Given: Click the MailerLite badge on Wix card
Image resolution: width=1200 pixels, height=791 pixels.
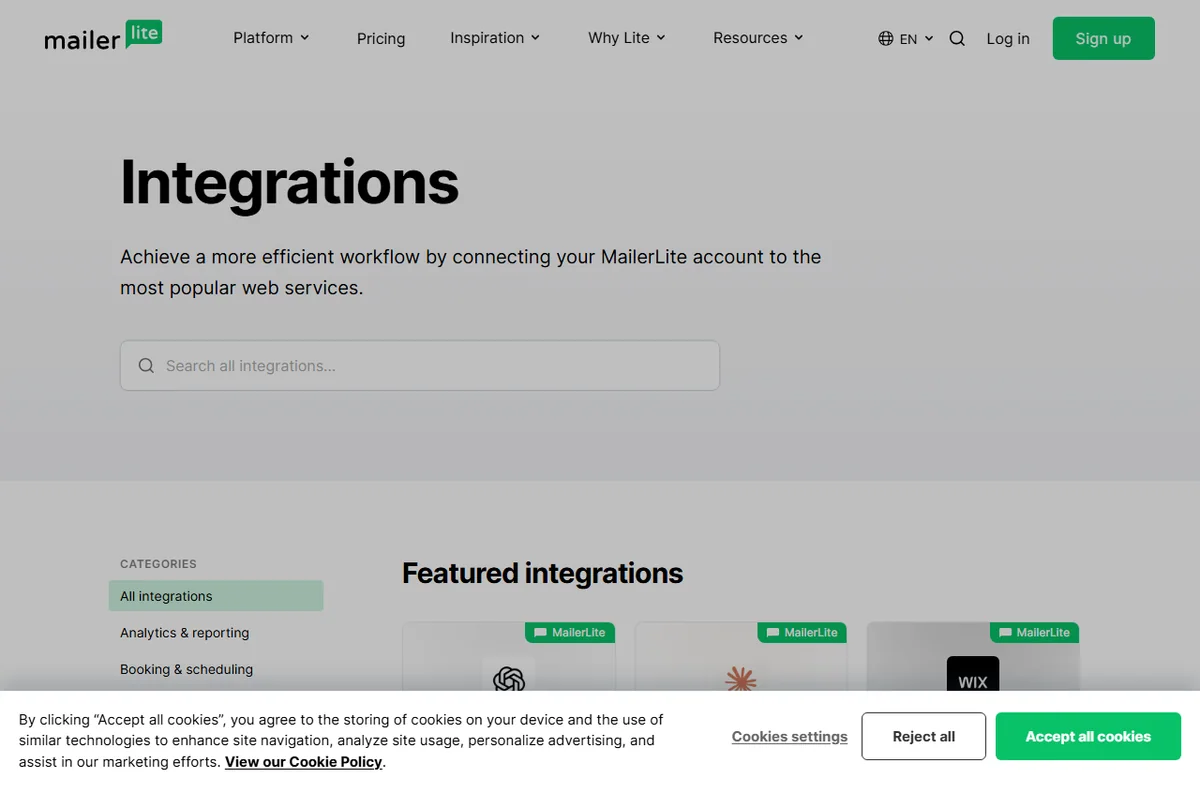Looking at the screenshot, I should coord(1034,632).
